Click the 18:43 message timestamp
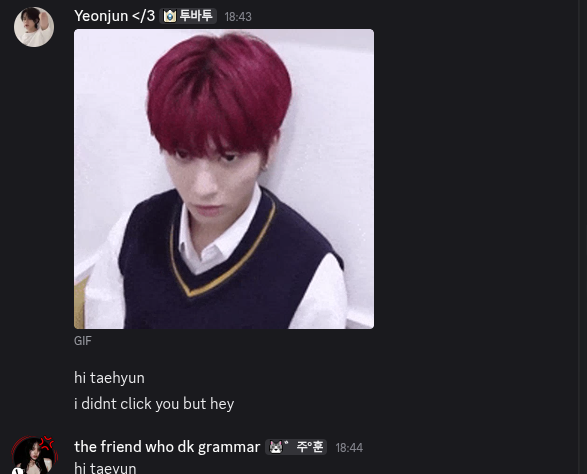Image resolution: width=587 pixels, height=474 pixels. tap(238, 17)
